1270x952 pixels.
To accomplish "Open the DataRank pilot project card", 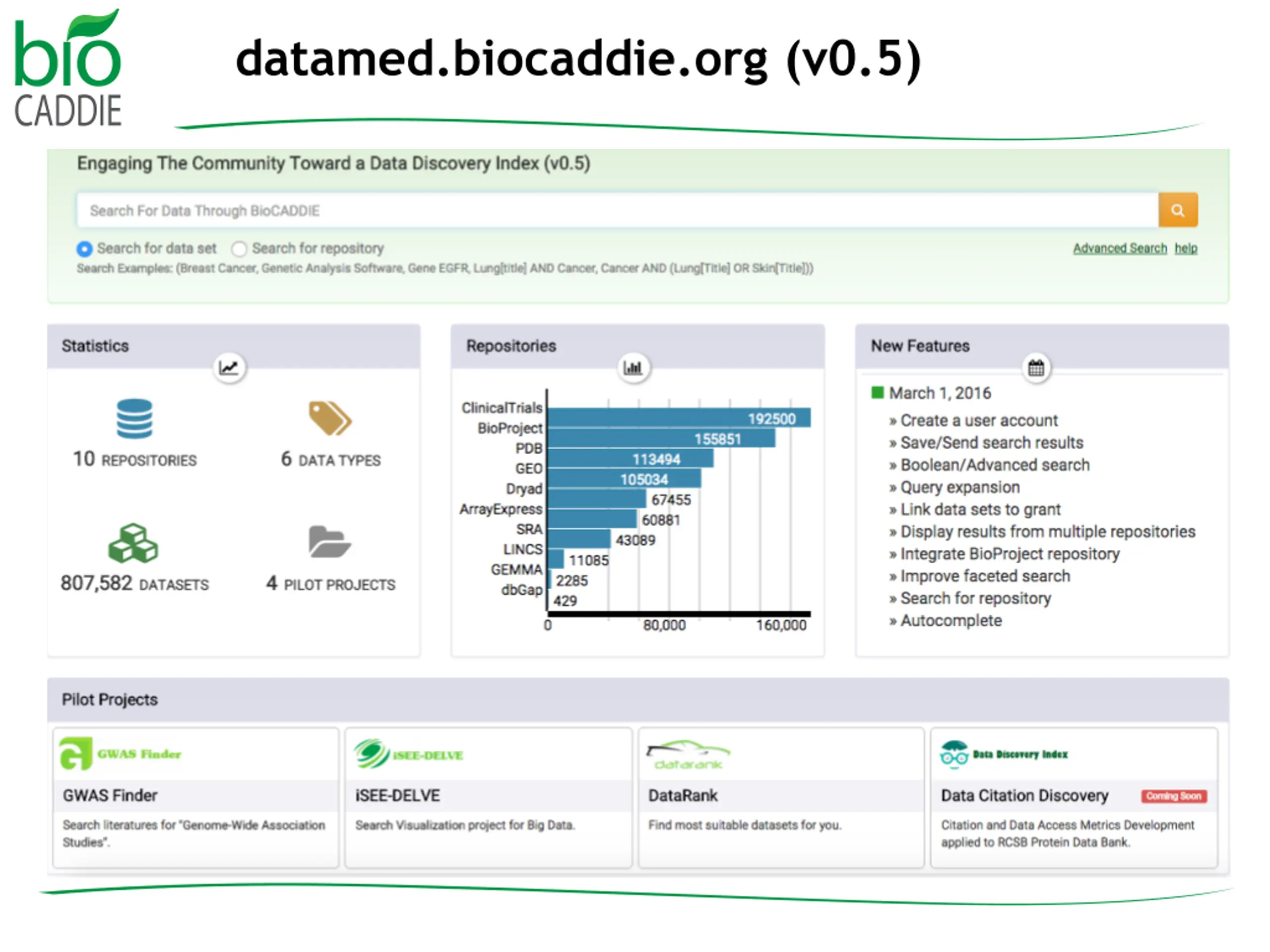I will click(781, 797).
